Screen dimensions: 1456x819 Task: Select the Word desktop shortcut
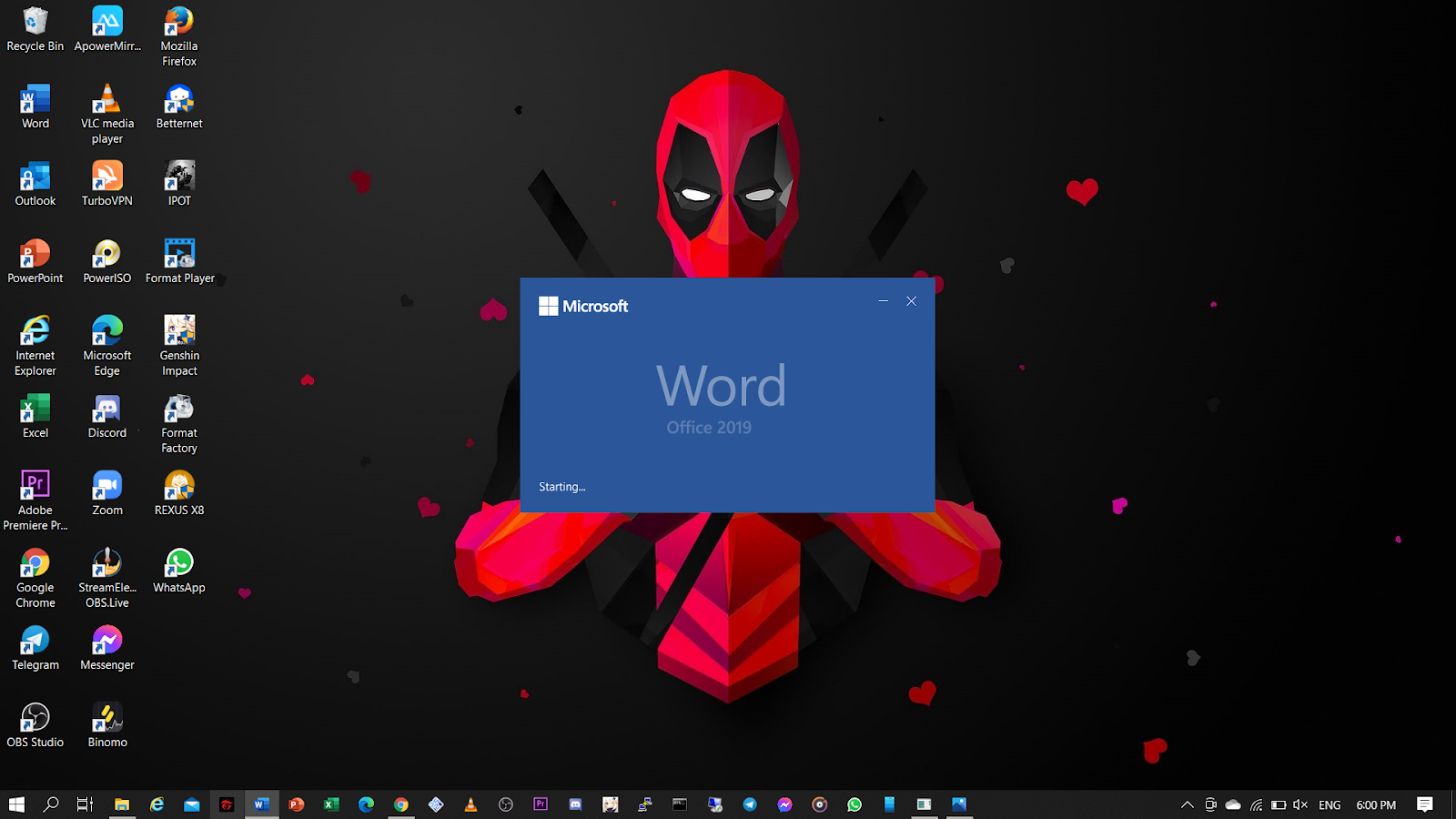(x=35, y=106)
